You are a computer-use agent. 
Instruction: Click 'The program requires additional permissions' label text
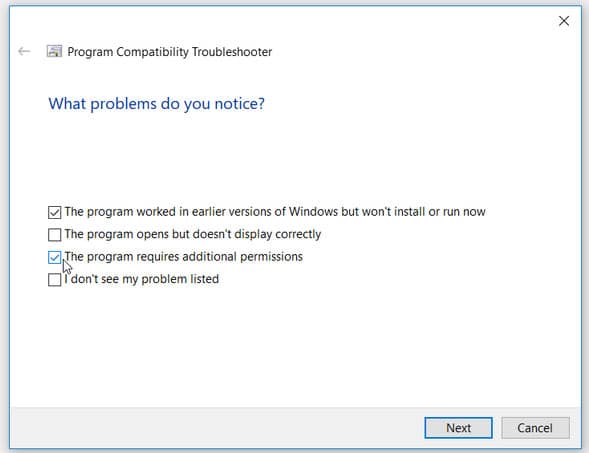tap(184, 257)
